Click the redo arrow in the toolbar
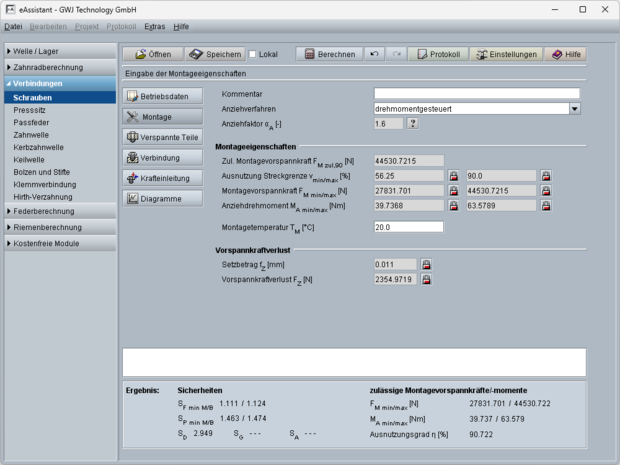 396,54
